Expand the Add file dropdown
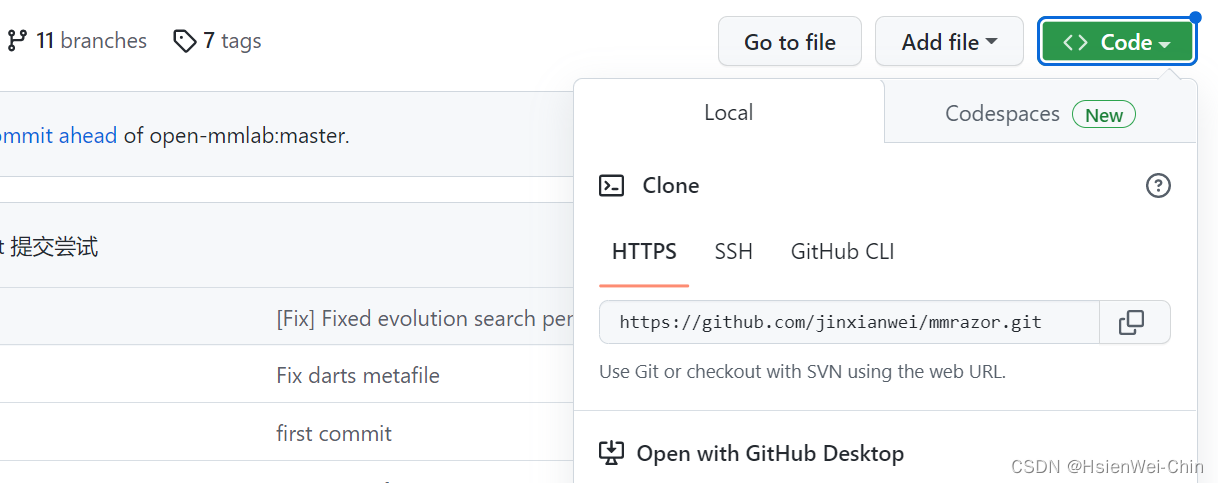Image resolution: width=1218 pixels, height=483 pixels. coord(949,42)
